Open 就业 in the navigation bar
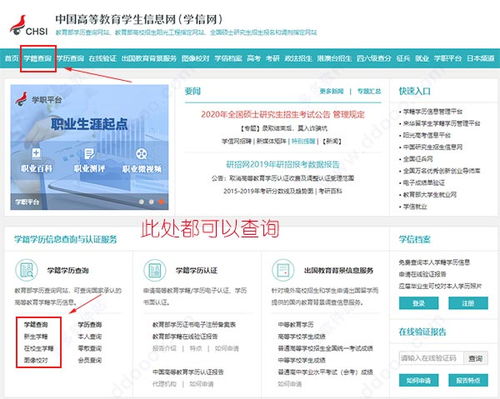The image size is (500, 399). 422,58
